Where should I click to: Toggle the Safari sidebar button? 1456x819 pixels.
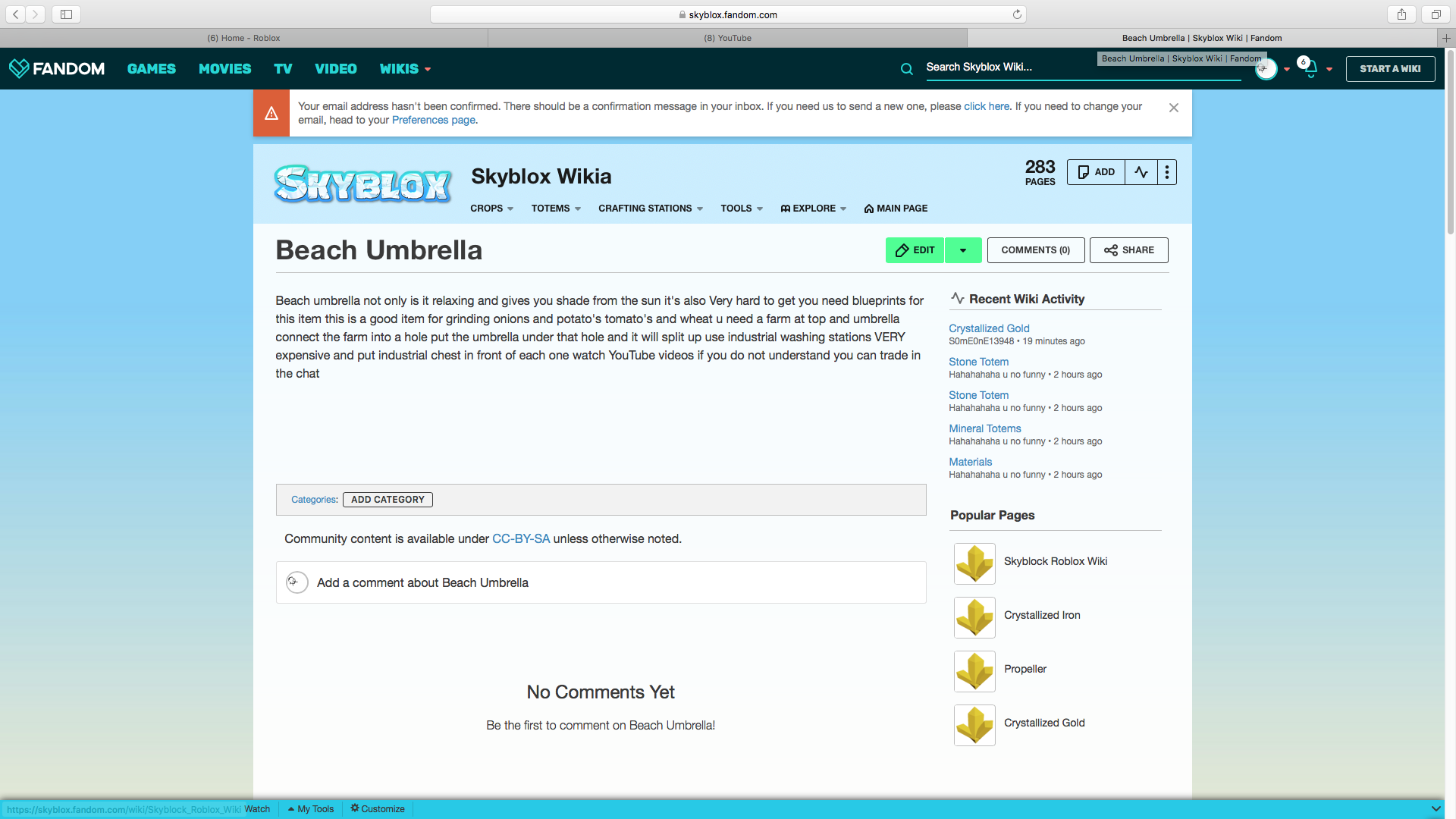[x=66, y=14]
